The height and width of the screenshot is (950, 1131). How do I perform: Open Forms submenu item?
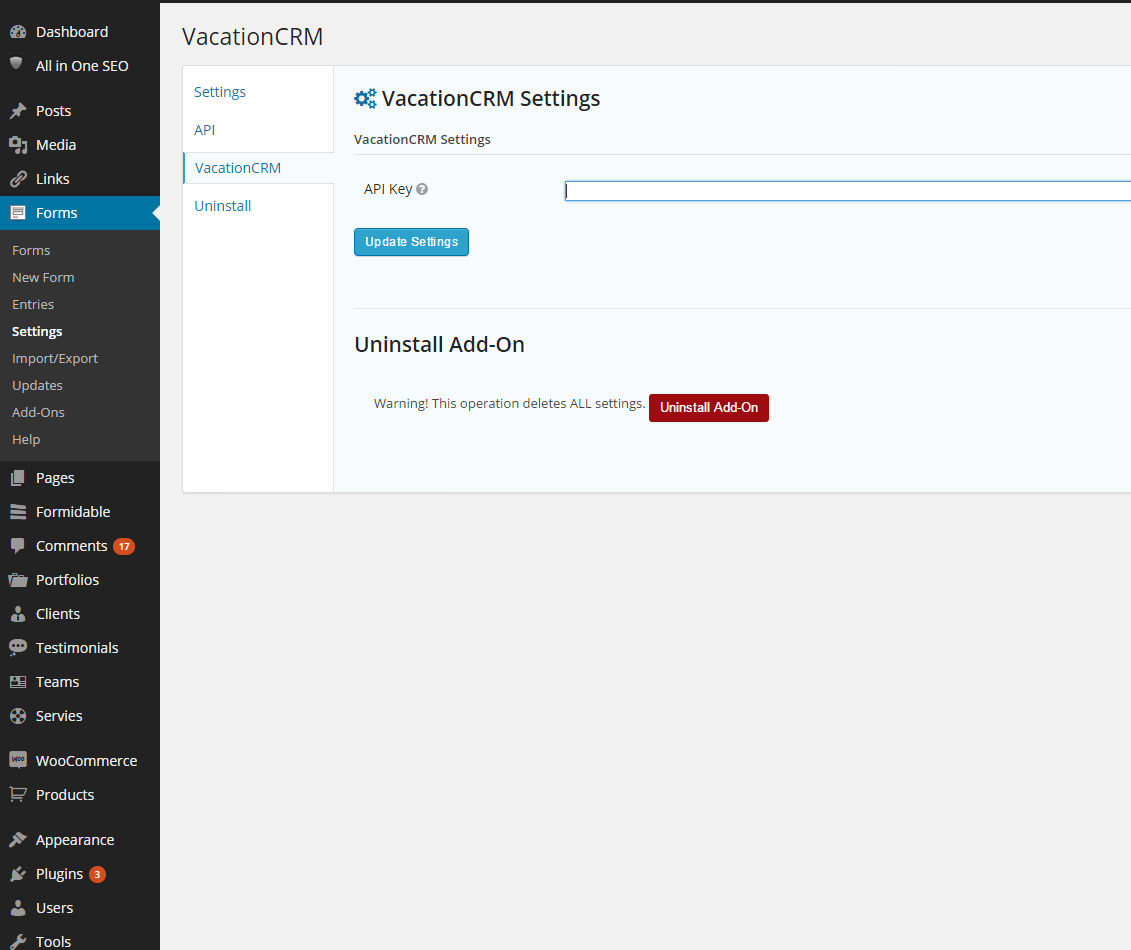click(31, 250)
